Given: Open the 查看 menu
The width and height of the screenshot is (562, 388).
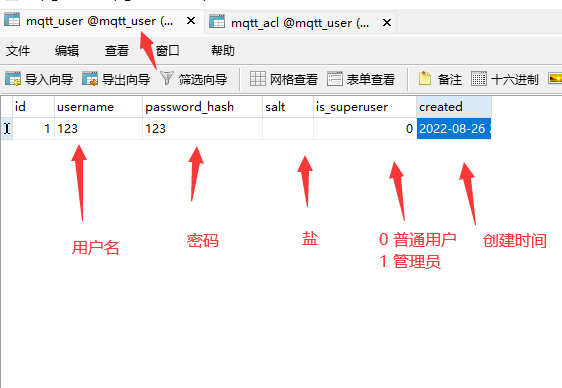Looking at the screenshot, I should 117,51.
